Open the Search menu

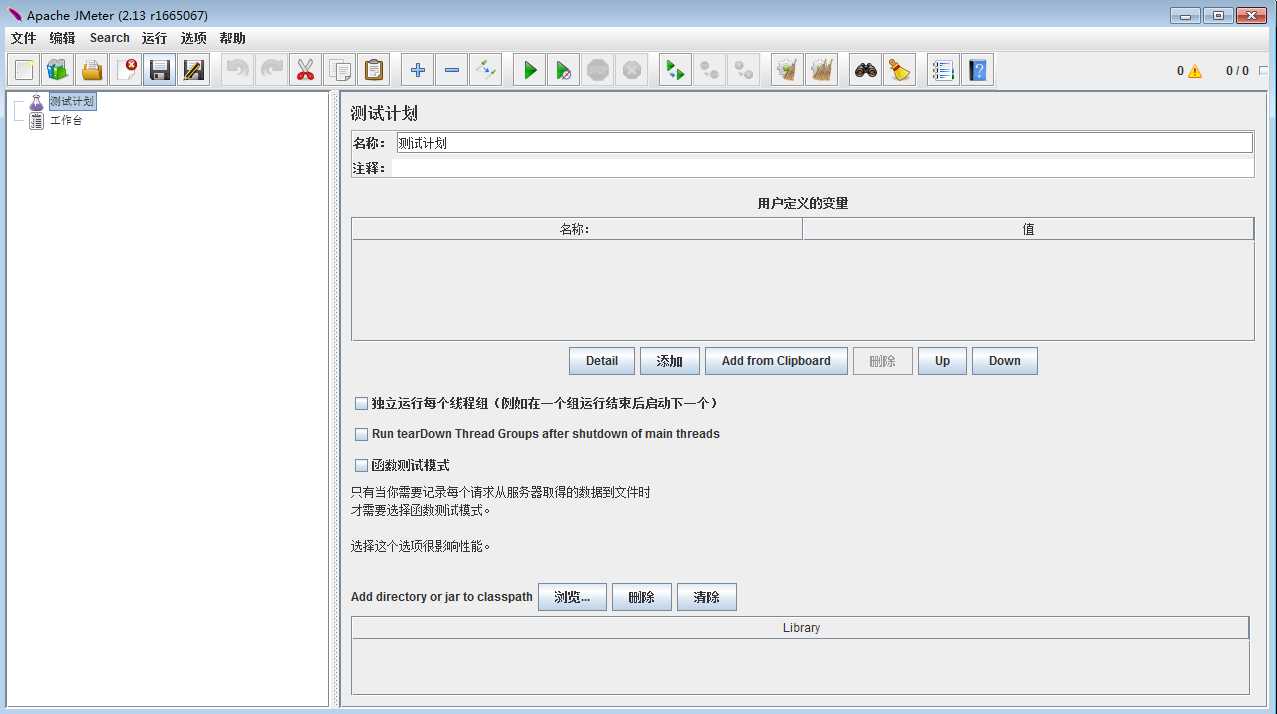[x=110, y=38]
